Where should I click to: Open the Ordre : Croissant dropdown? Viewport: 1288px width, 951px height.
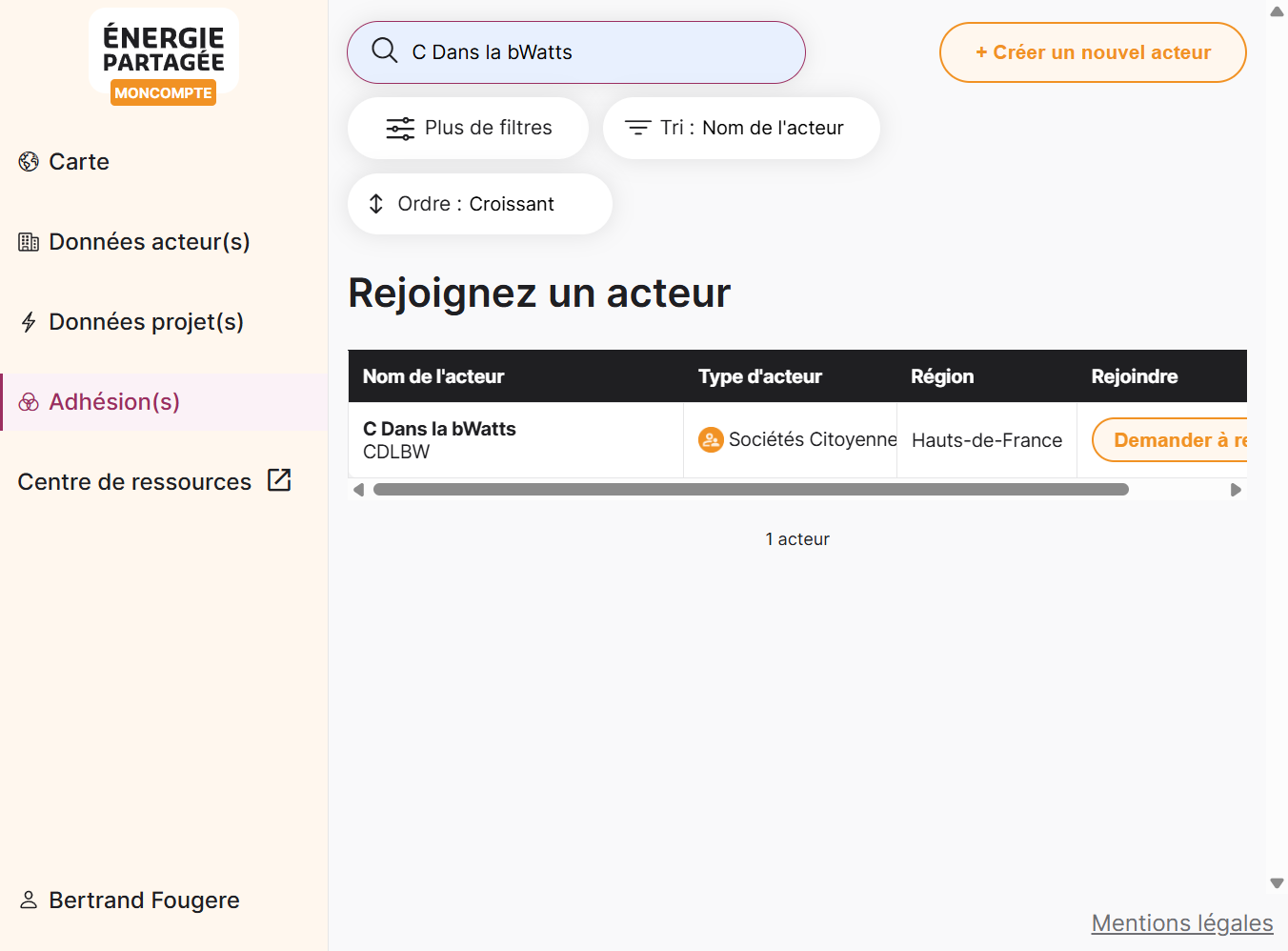click(x=480, y=204)
